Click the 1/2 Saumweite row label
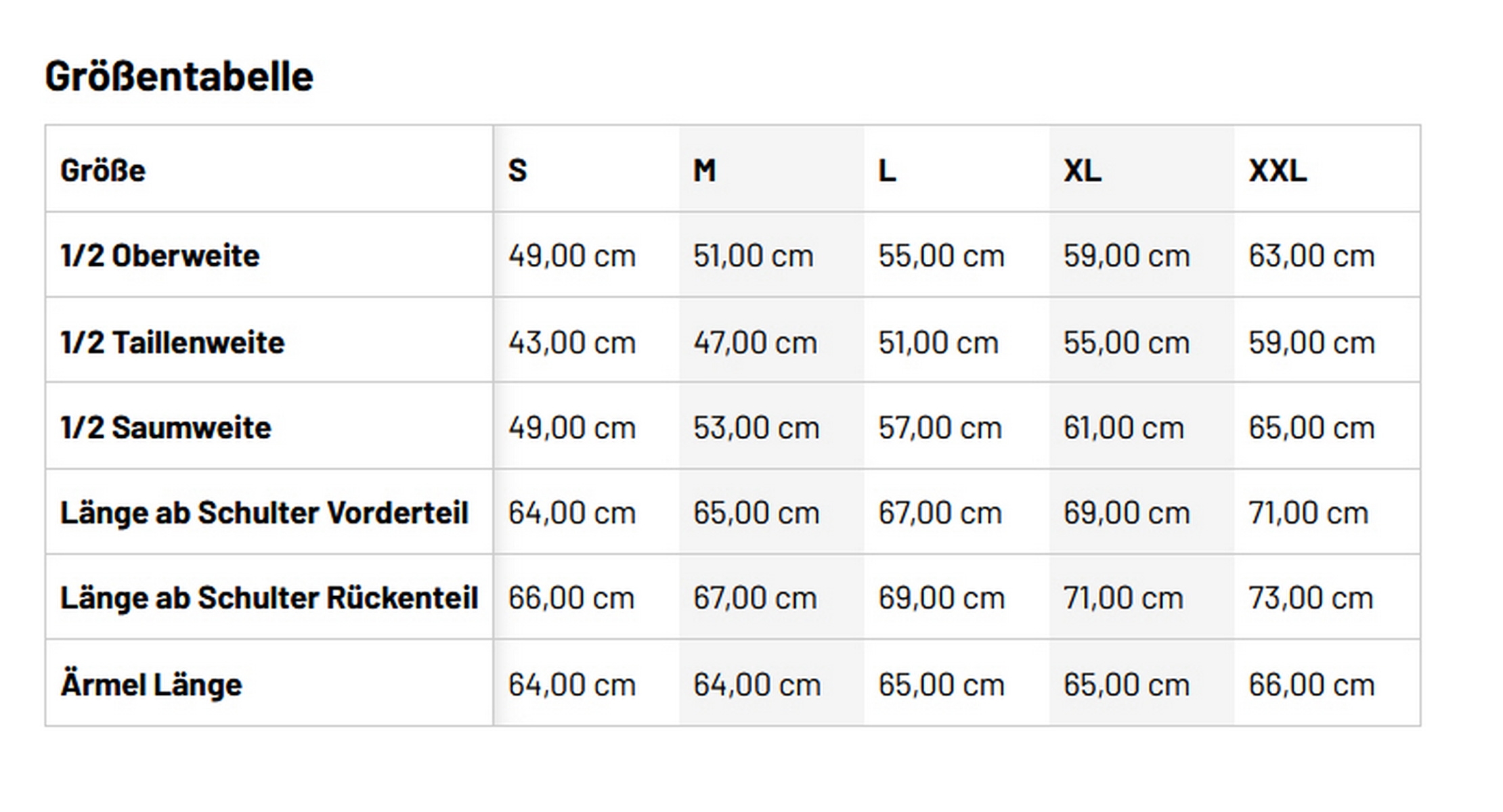 point(165,428)
